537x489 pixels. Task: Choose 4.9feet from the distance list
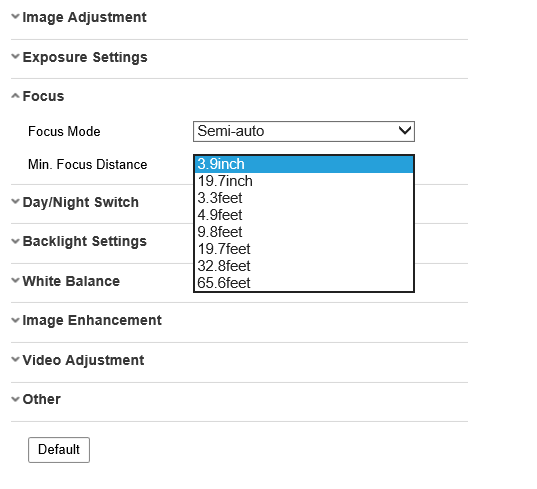[x=304, y=215]
